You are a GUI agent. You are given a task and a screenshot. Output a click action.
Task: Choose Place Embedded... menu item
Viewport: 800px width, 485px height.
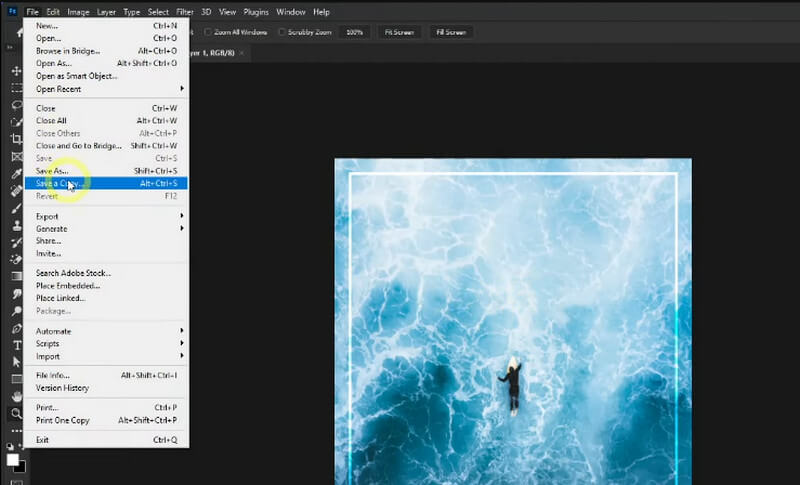click(106, 286)
